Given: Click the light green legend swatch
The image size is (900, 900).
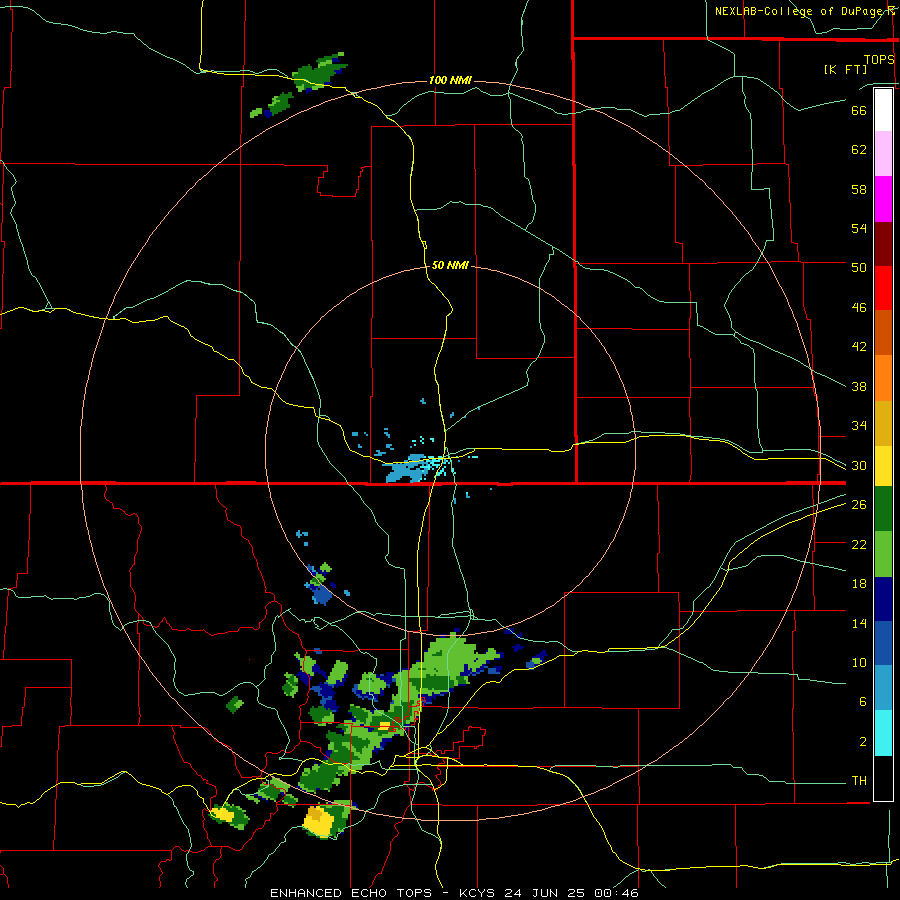Looking at the screenshot, I should click(883, 554).
